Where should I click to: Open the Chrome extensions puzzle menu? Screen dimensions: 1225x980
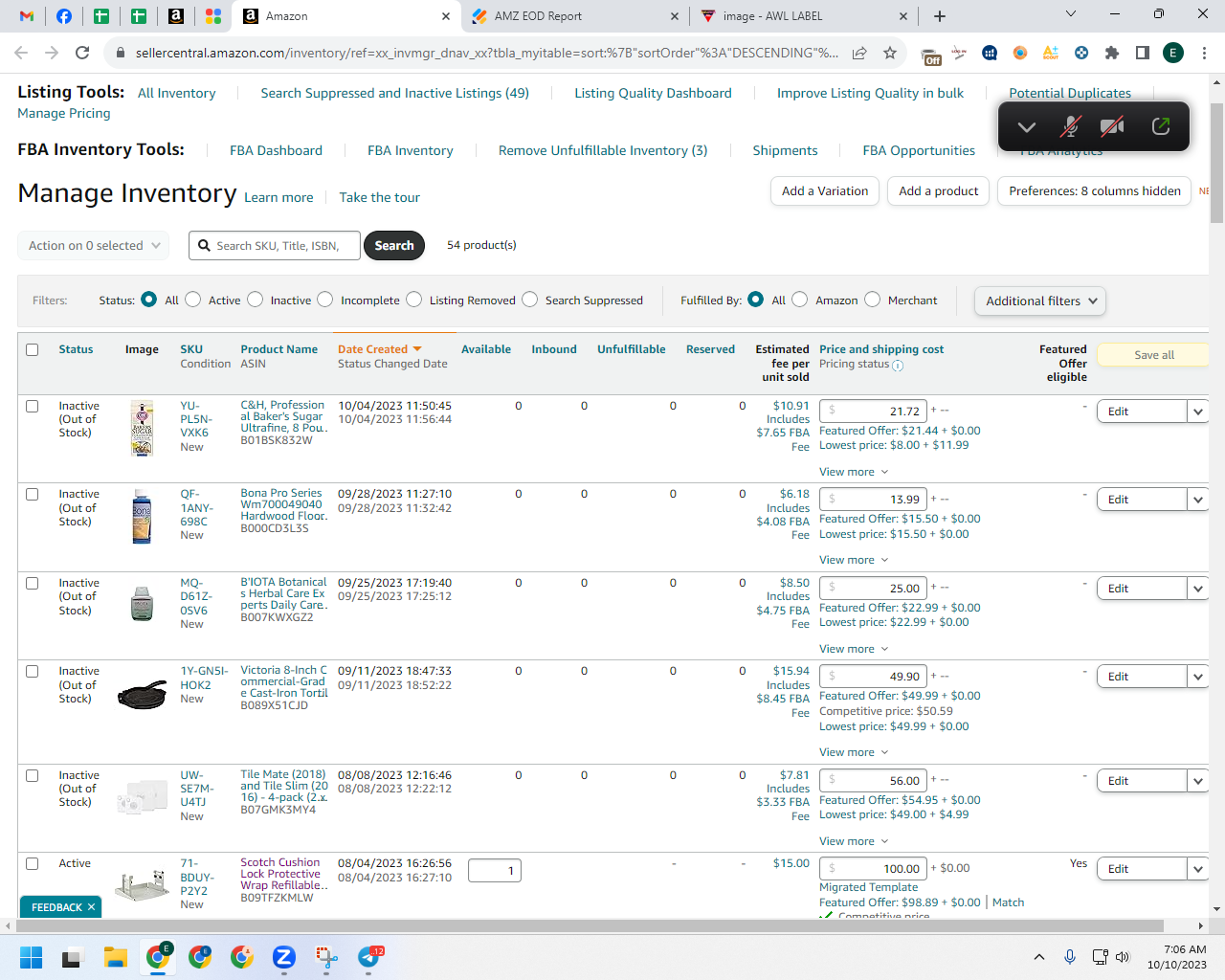click(x=1112, y=53)
